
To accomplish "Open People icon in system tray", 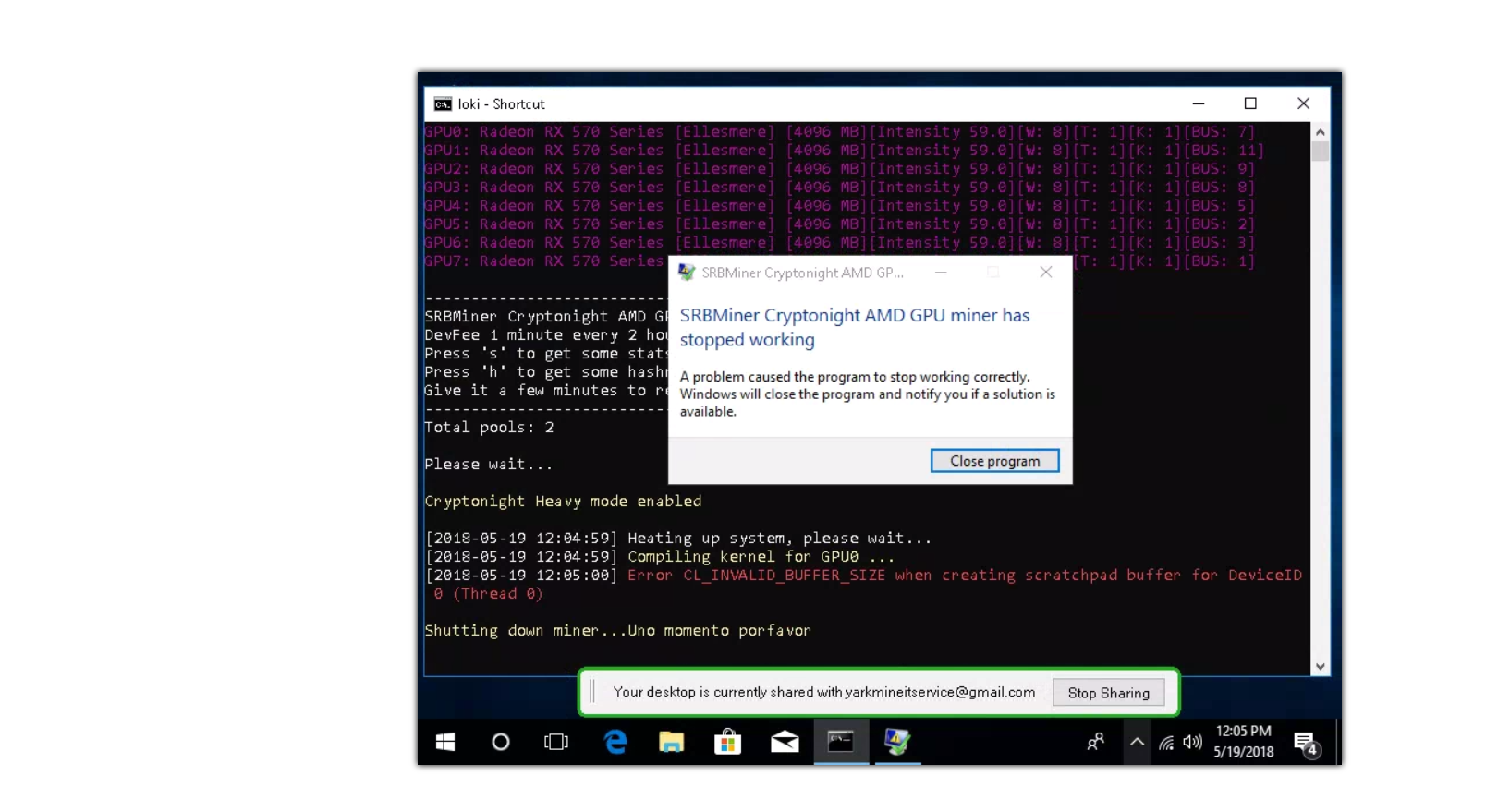I will pos(1096,742).
